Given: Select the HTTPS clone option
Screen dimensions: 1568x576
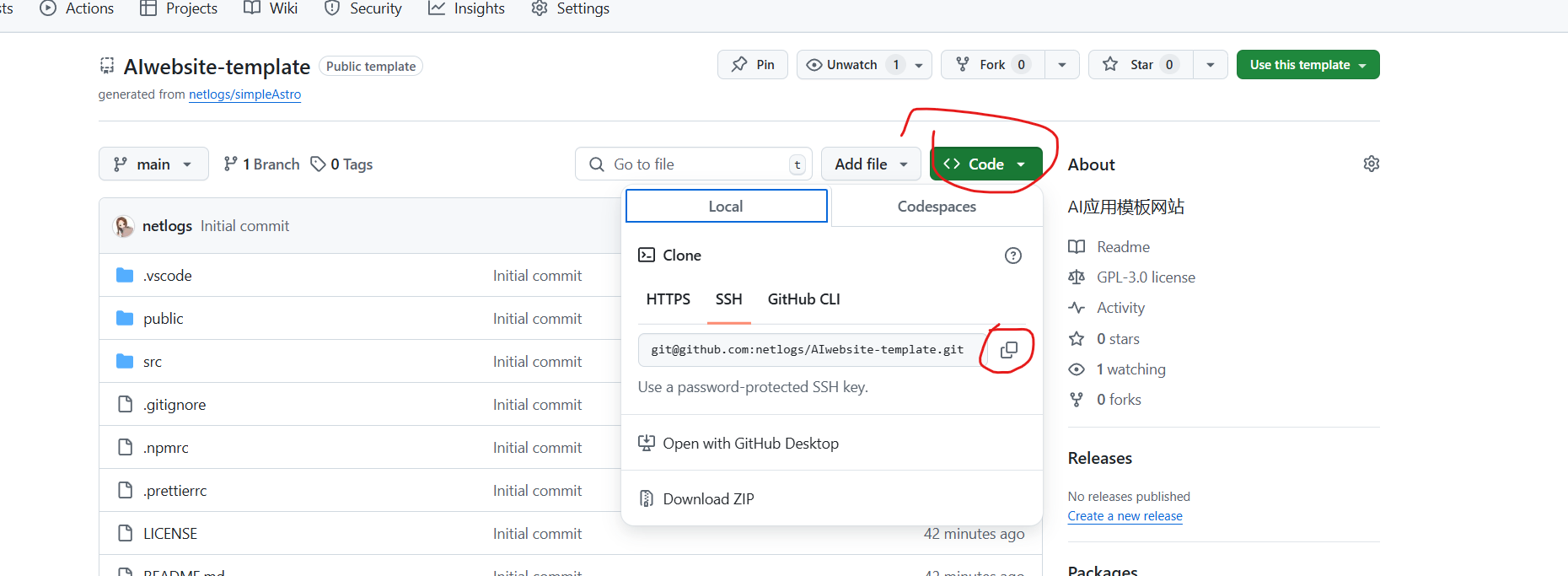Looking at the screenshot, I should coord(669,299).
